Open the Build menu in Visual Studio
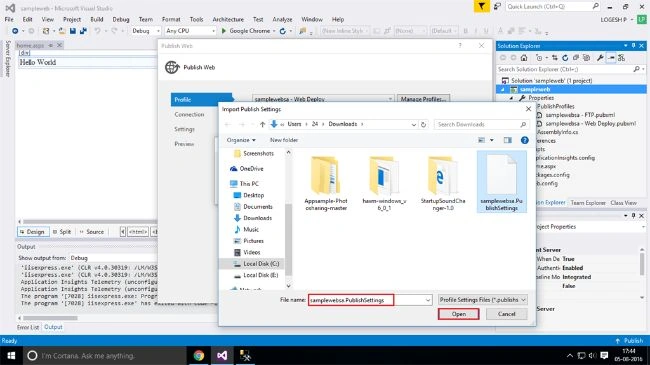The height and width of the screenshot is (365, 650). coord(97,19)
